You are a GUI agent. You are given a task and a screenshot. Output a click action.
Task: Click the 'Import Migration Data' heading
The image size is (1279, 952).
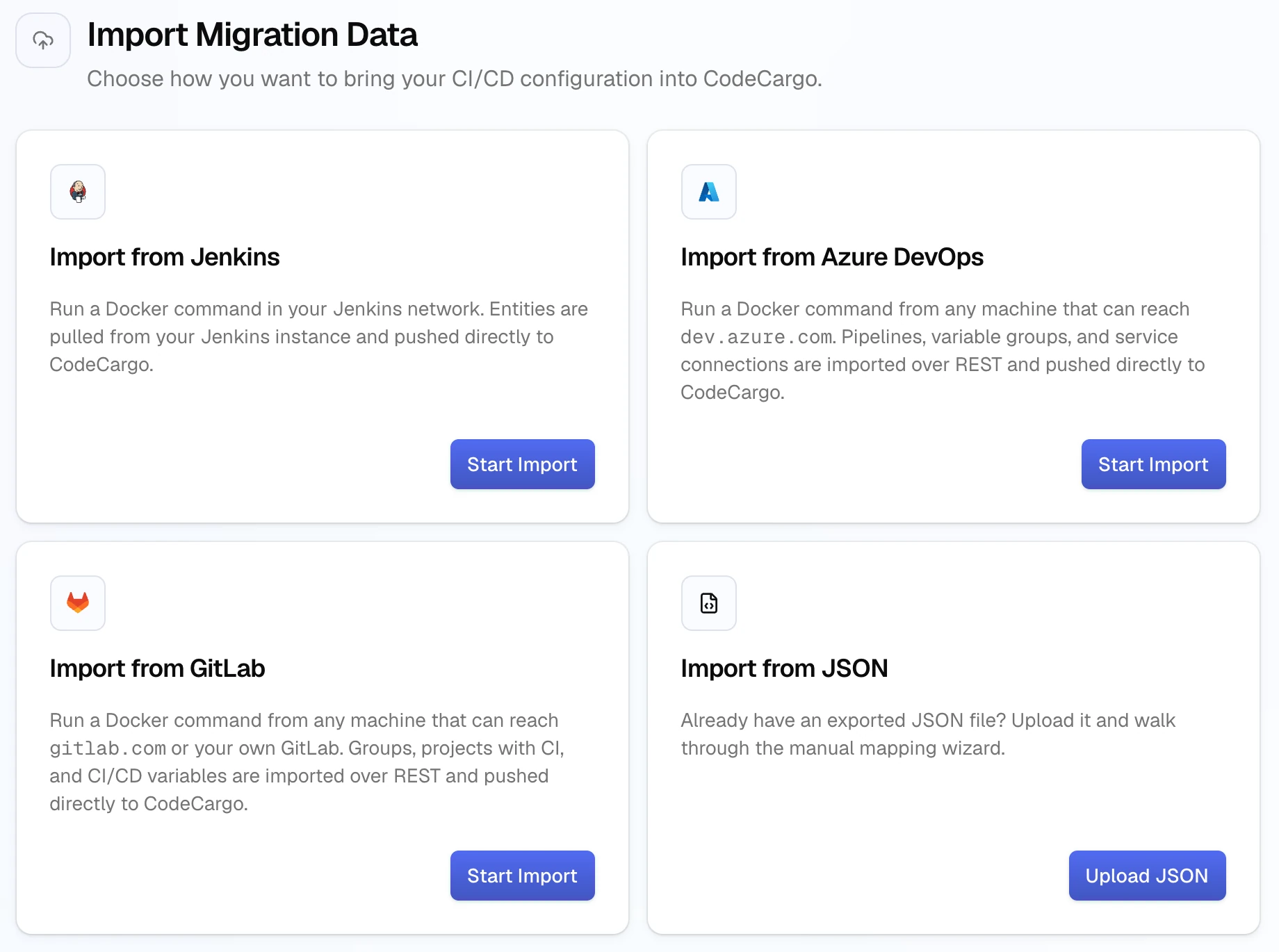click(x=252, y=35)
